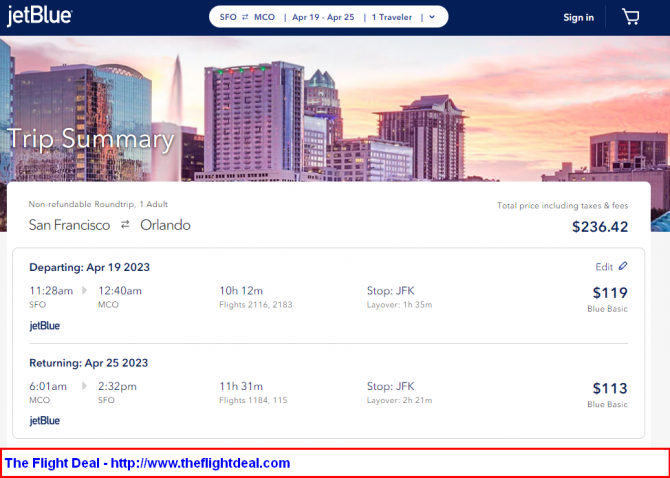This screenshot has height=478, width=670.
Task: Click Blue Basic under $113 fare
Action: [607, 405]
